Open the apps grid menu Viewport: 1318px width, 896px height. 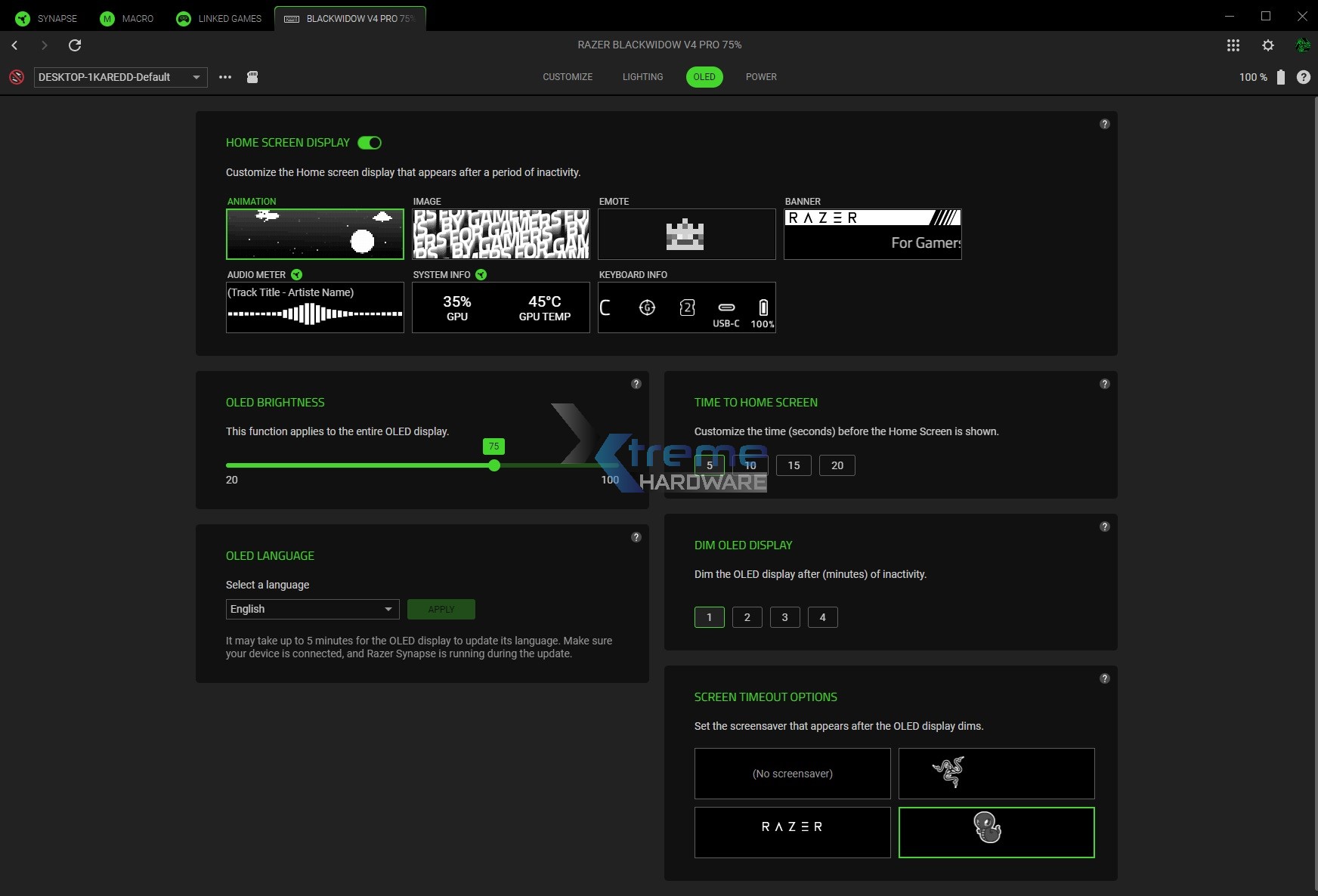coord(1233,45)
